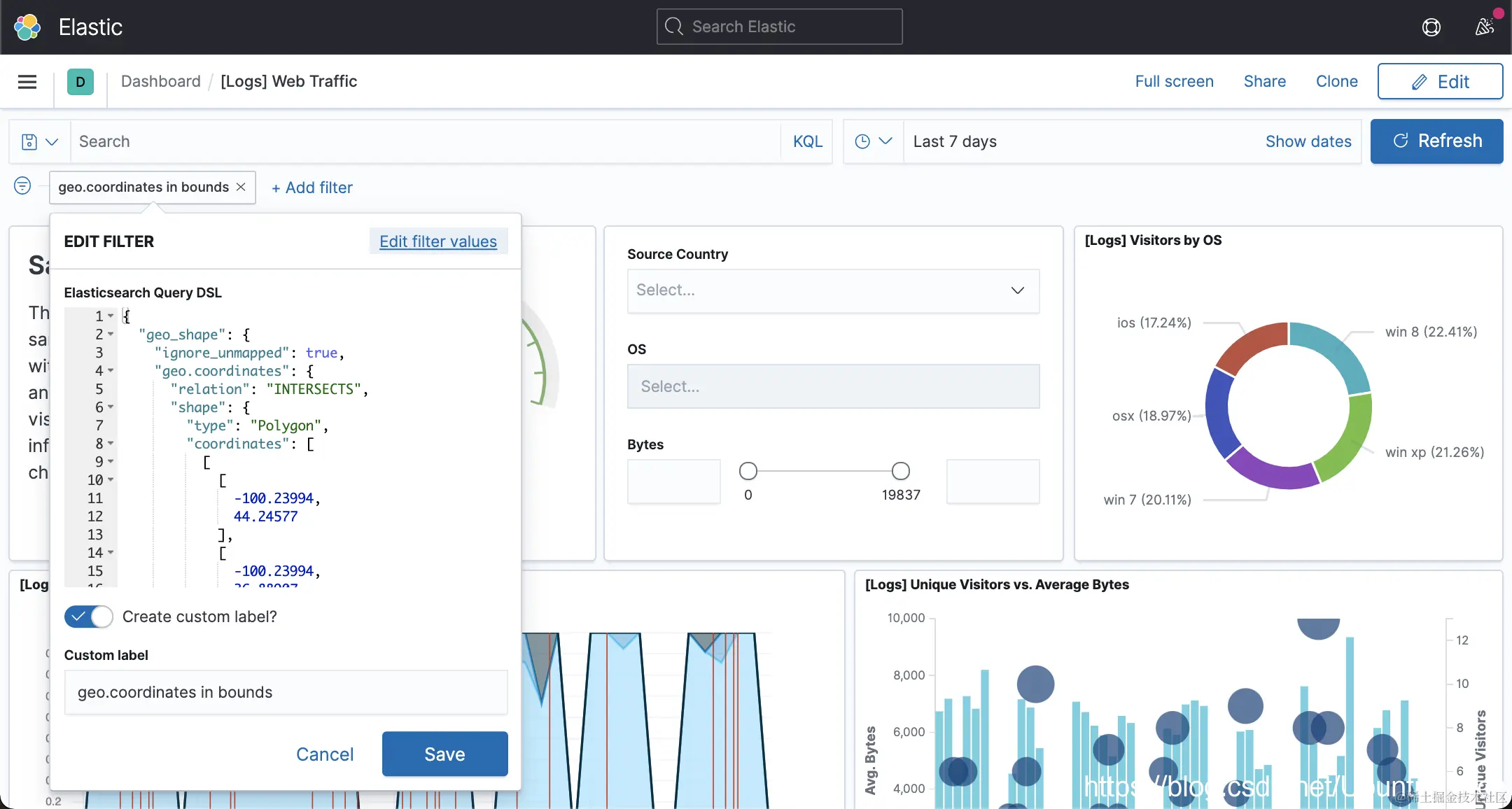Click the Bytes slider right handle
Image resolution: width=1512 pixels, height=809 pixels.
(x=901, y=471)
